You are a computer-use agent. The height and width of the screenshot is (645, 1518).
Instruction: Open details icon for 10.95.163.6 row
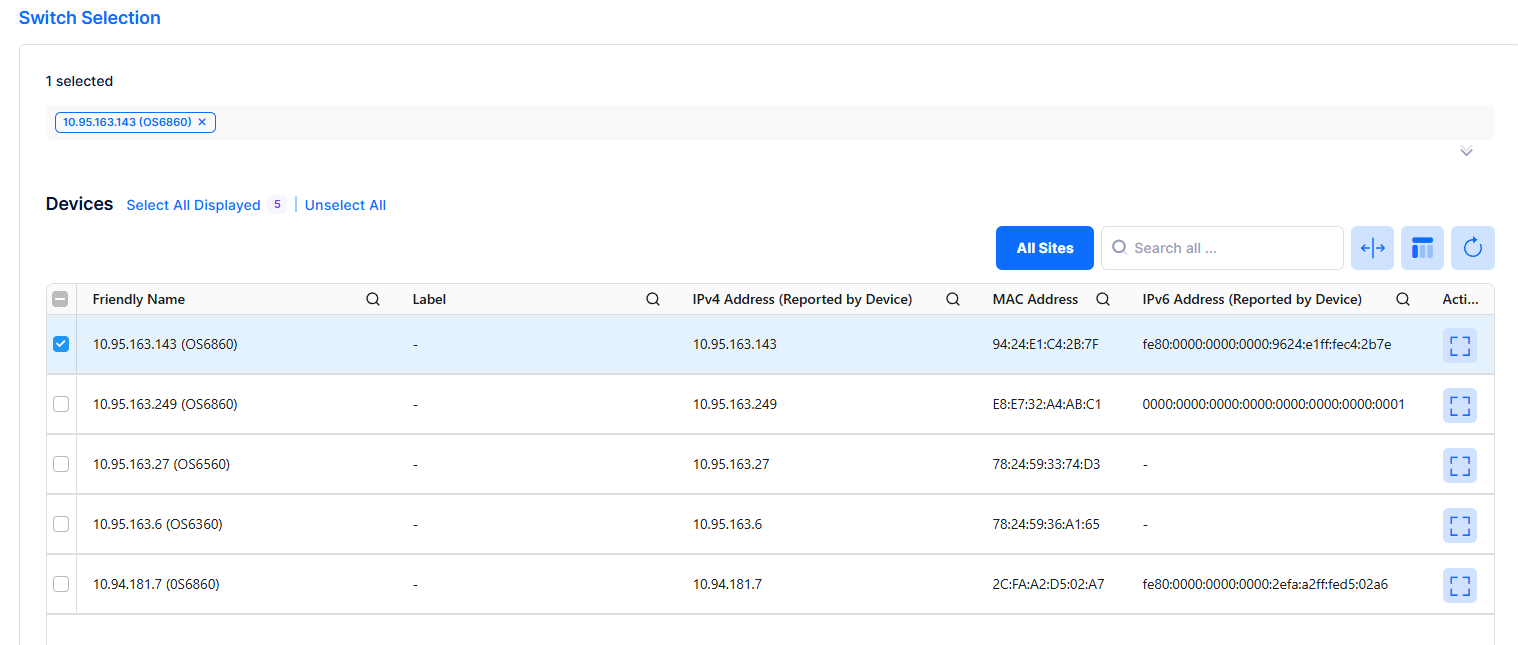tap(1460, 526)
